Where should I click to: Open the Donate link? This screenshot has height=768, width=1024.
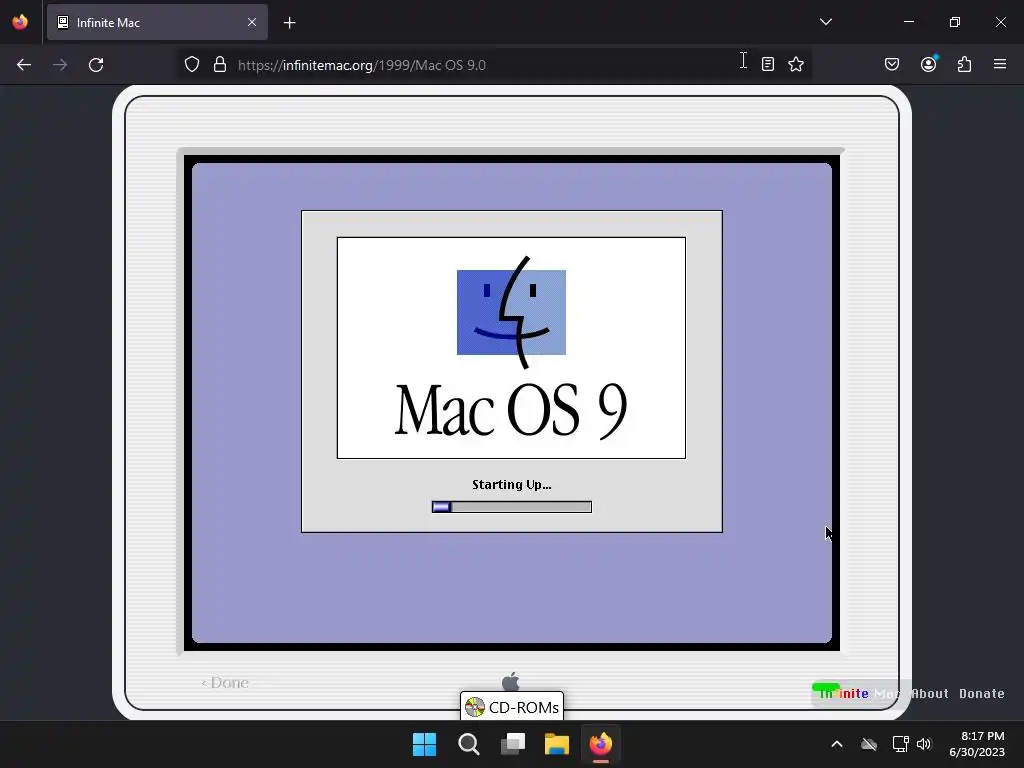pos(982,694)
